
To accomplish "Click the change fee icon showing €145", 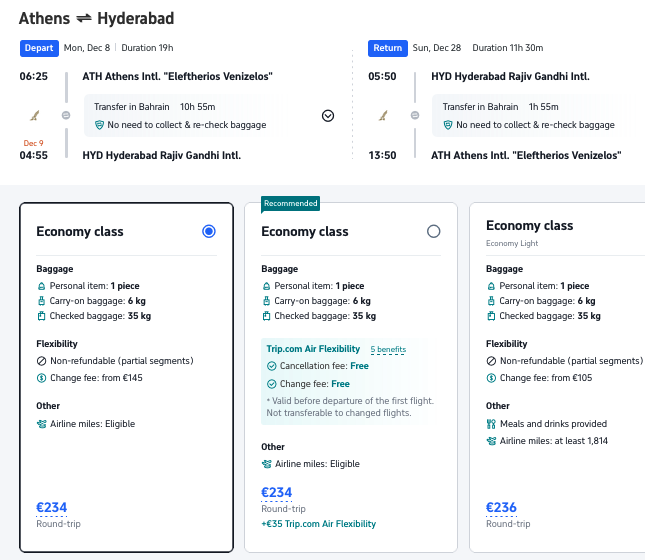I will (x=41, y=378).
